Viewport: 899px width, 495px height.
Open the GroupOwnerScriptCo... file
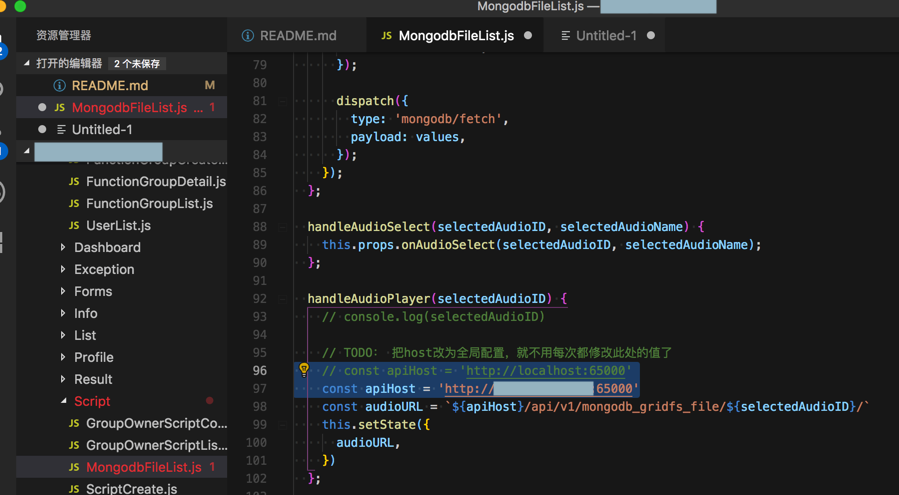pos(122,423)
